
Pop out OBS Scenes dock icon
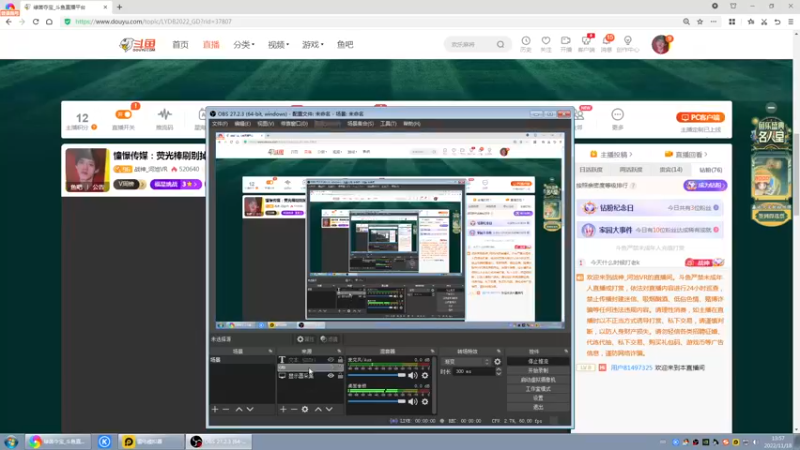coord(270,352)
